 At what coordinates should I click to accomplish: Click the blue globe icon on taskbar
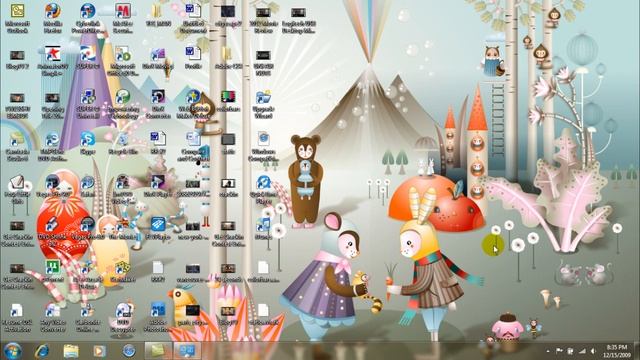coord(129,351)
